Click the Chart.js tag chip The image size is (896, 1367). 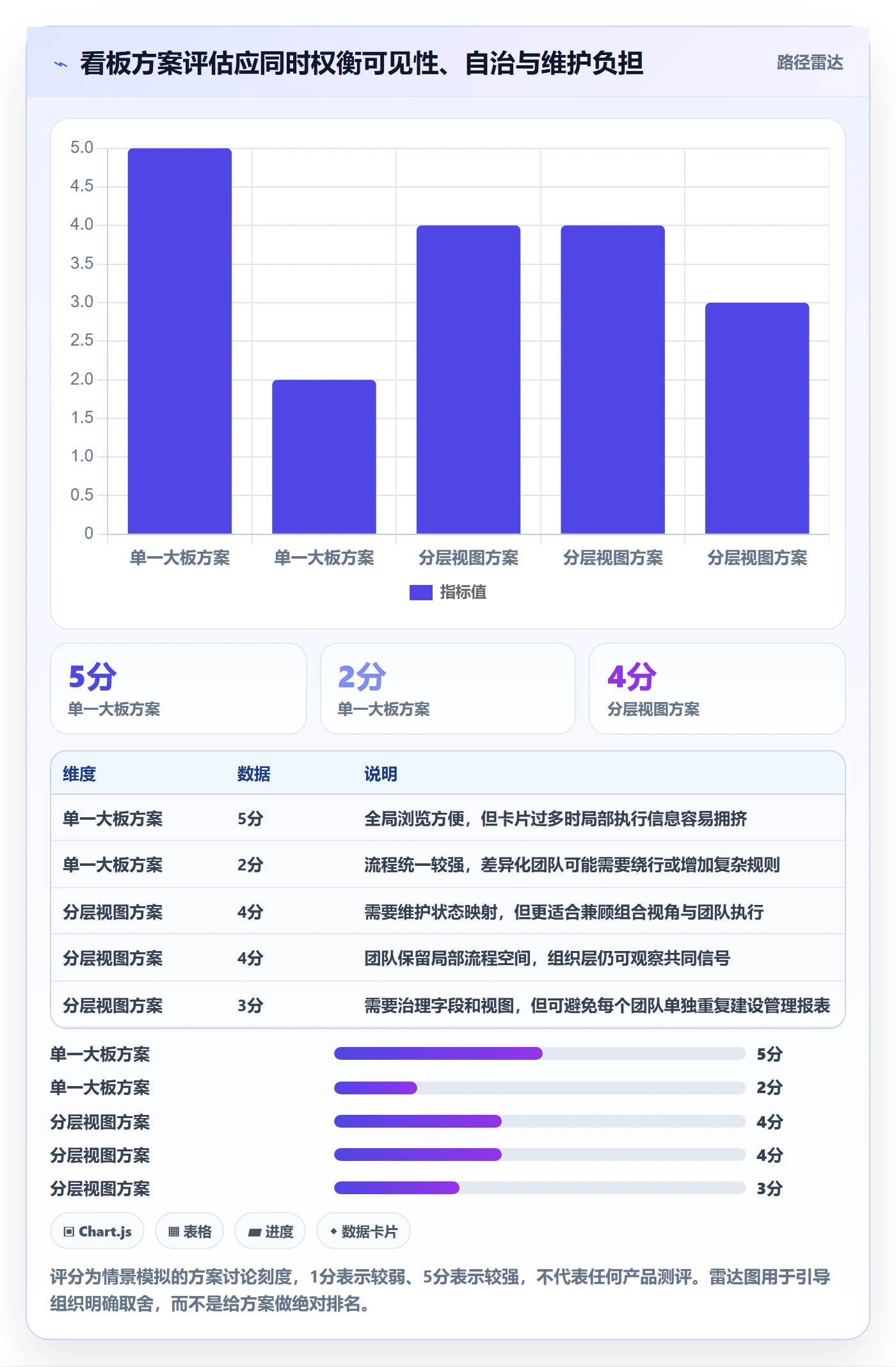(97, 1231)
